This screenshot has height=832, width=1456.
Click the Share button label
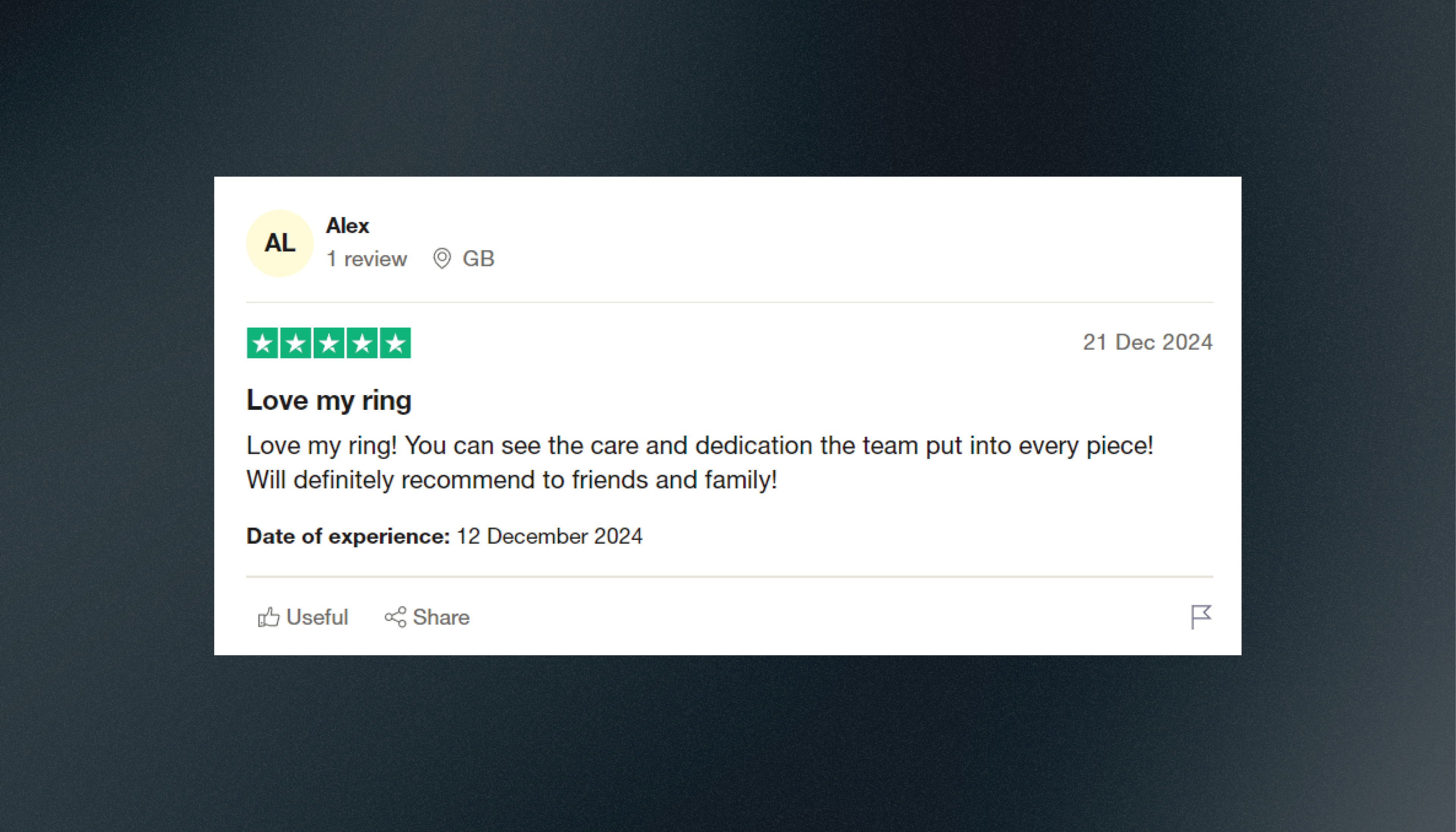(441, 617)
